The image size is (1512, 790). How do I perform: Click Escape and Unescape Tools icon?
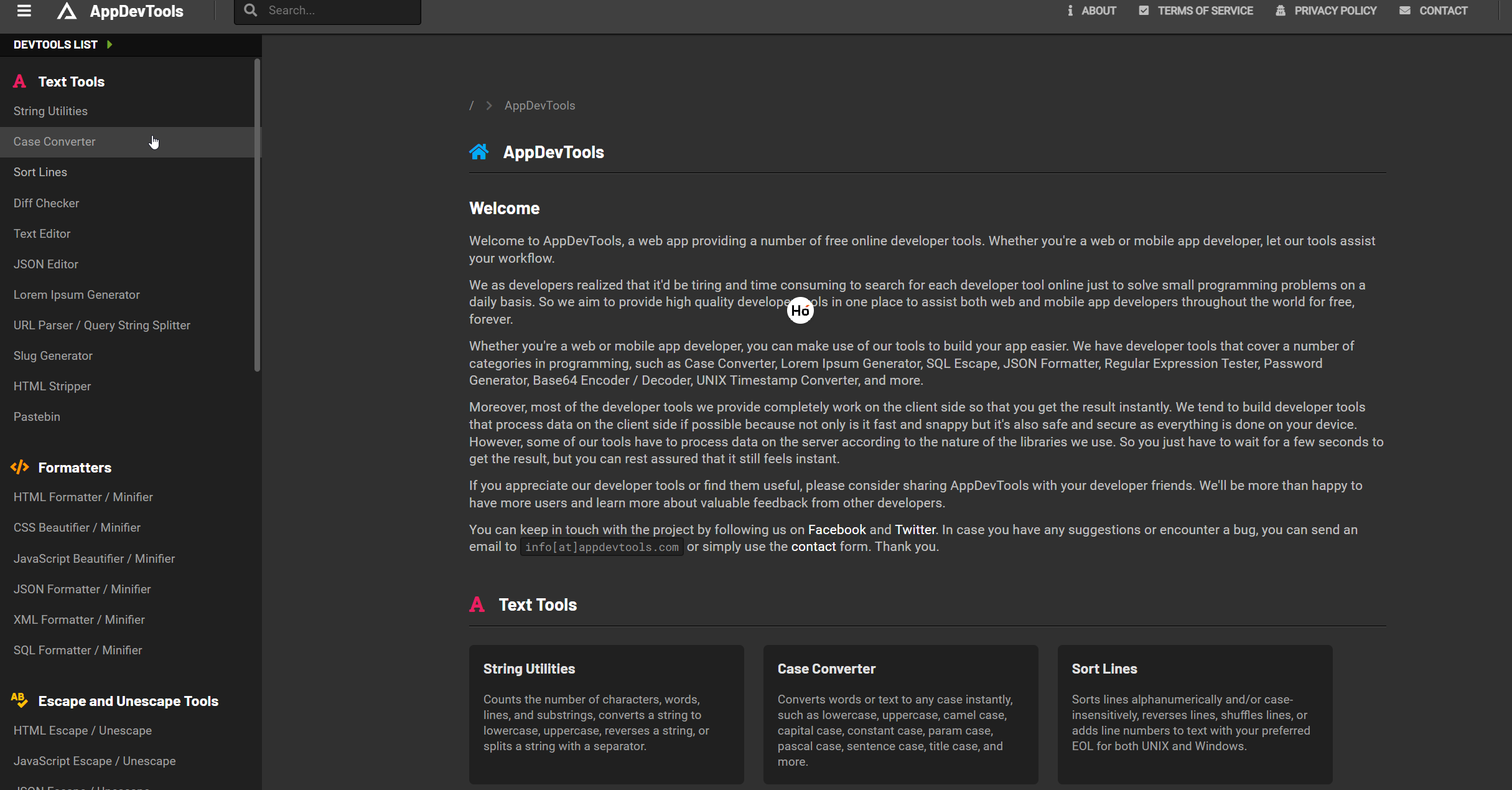pos(19,700)
